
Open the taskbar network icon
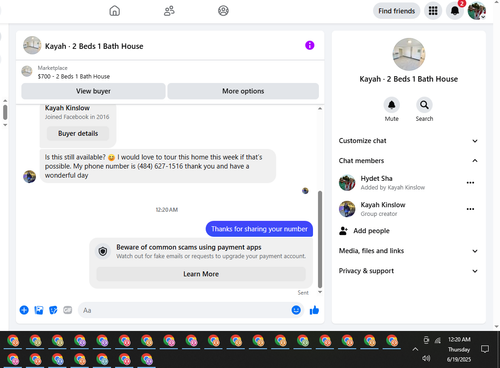tap(438, 340)
